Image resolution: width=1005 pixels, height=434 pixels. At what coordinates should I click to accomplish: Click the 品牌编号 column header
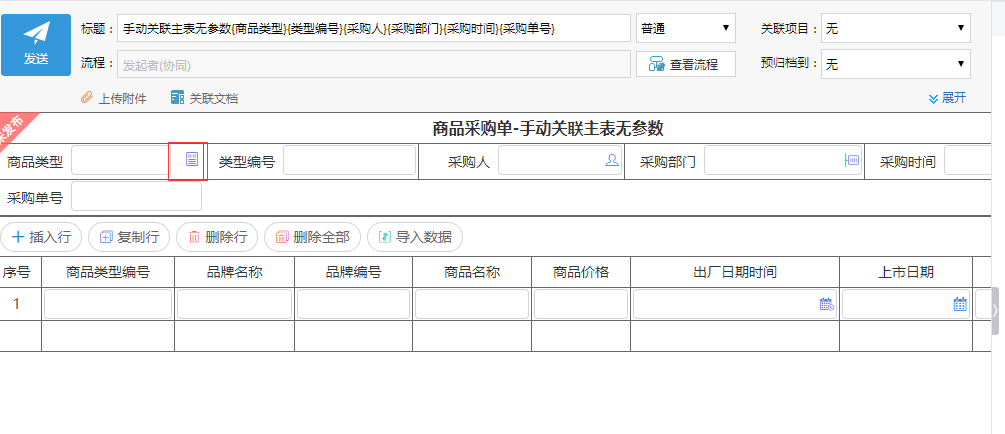pyautogui.click(x=354, y=272)
